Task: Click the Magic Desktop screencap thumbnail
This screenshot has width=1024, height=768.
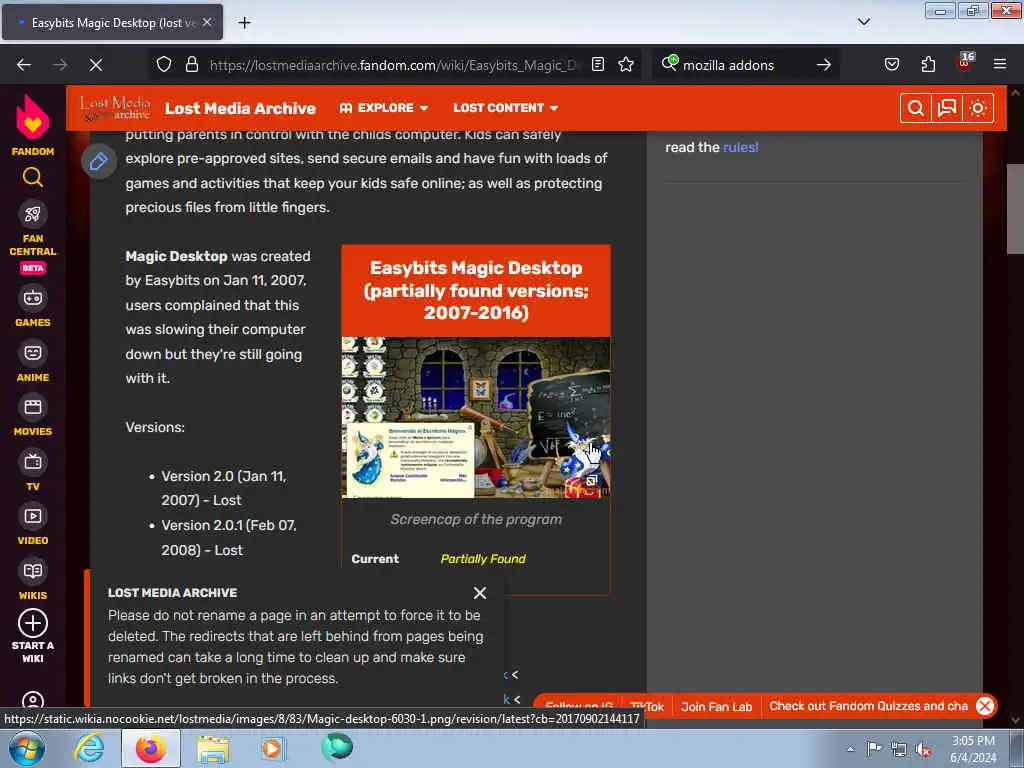Action: pyautogui.click(x=476, y=417)
